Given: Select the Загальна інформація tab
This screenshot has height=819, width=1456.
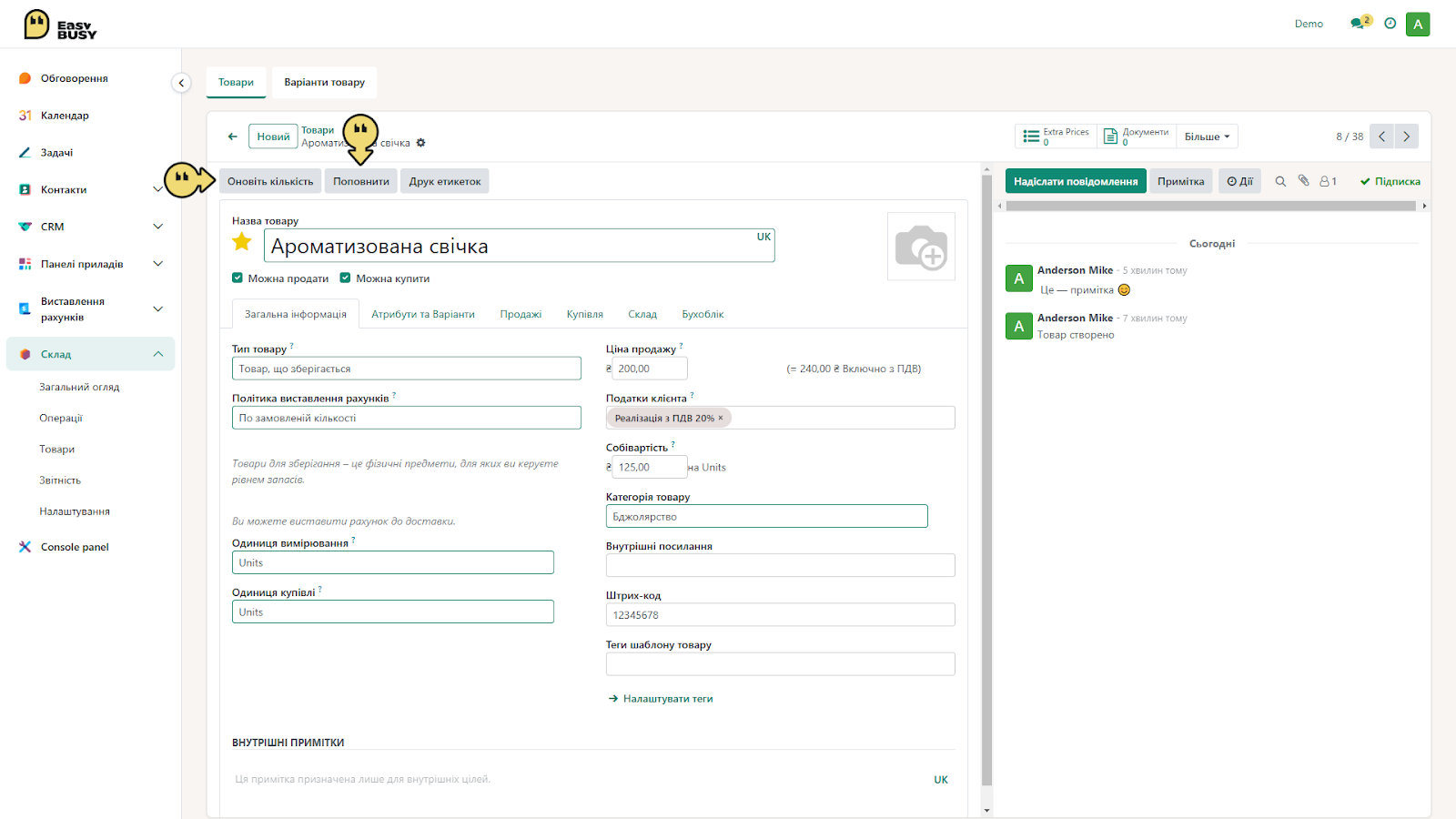Looking at the screenshot, I should pyautogui.click(x=296, y=314).
